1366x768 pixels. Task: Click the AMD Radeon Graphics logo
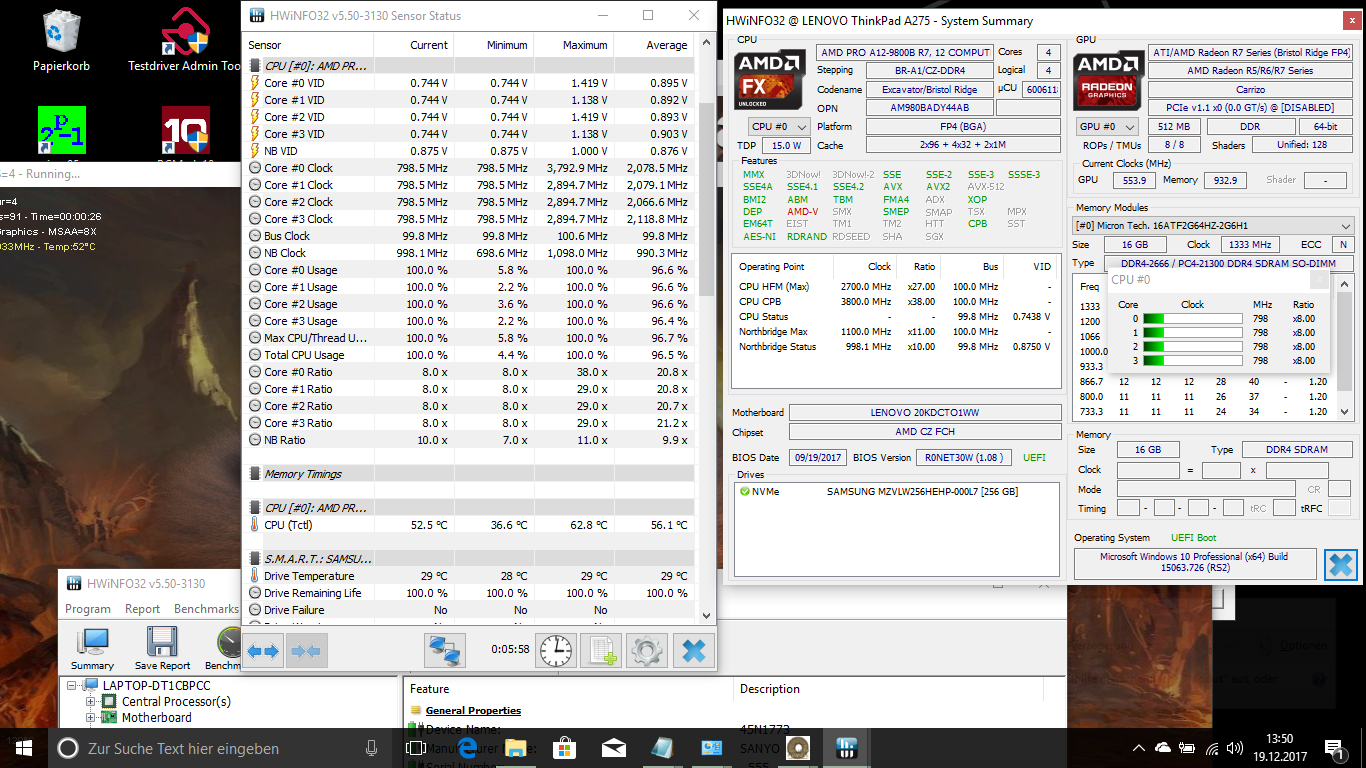(1107, 80)
